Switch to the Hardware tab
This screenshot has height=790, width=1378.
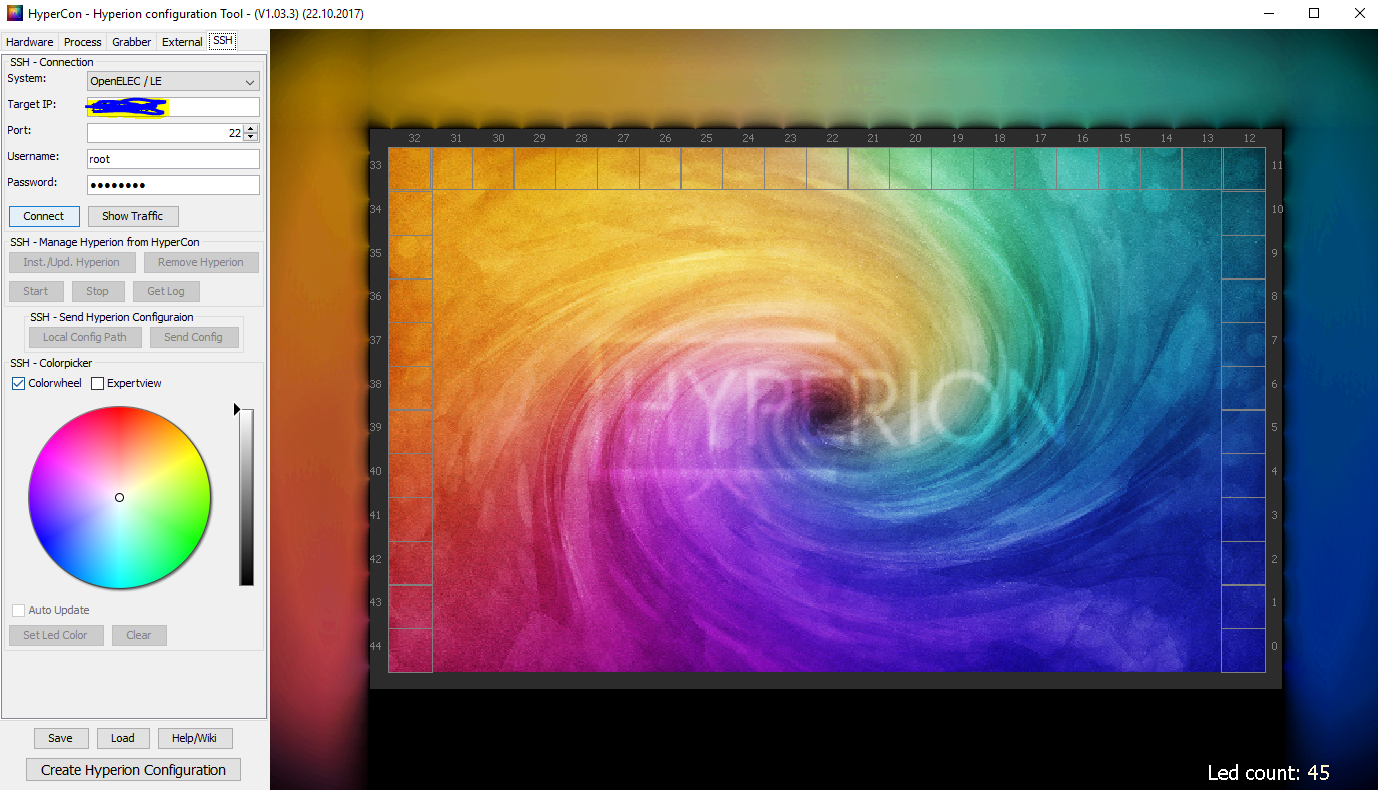[29, 41]
